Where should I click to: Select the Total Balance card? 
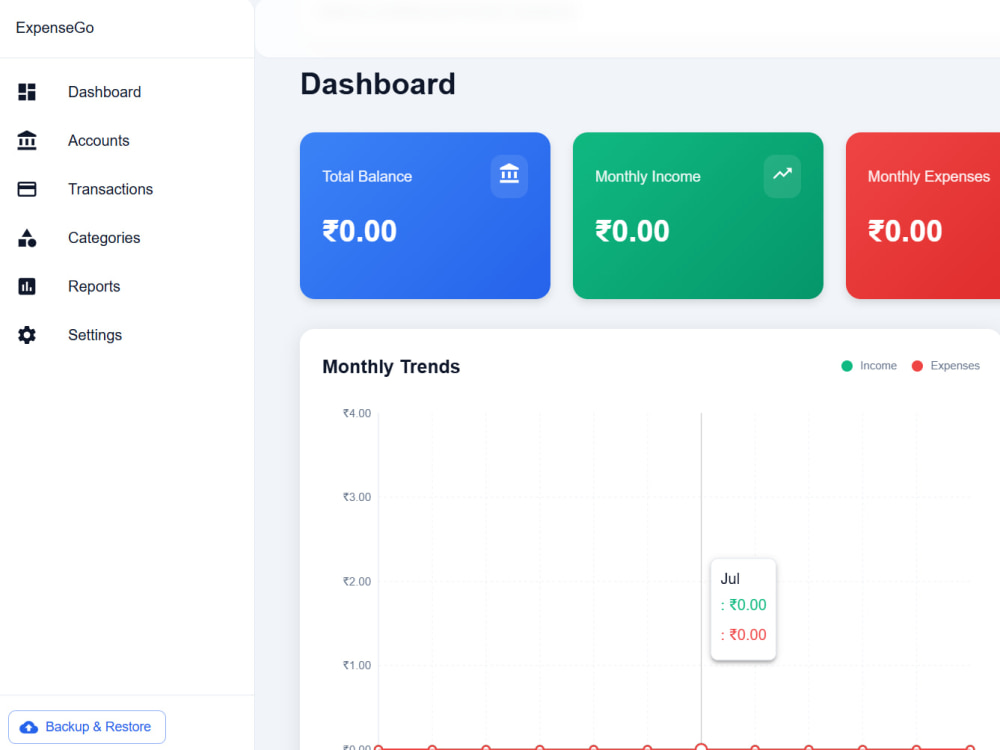(425, 216)
